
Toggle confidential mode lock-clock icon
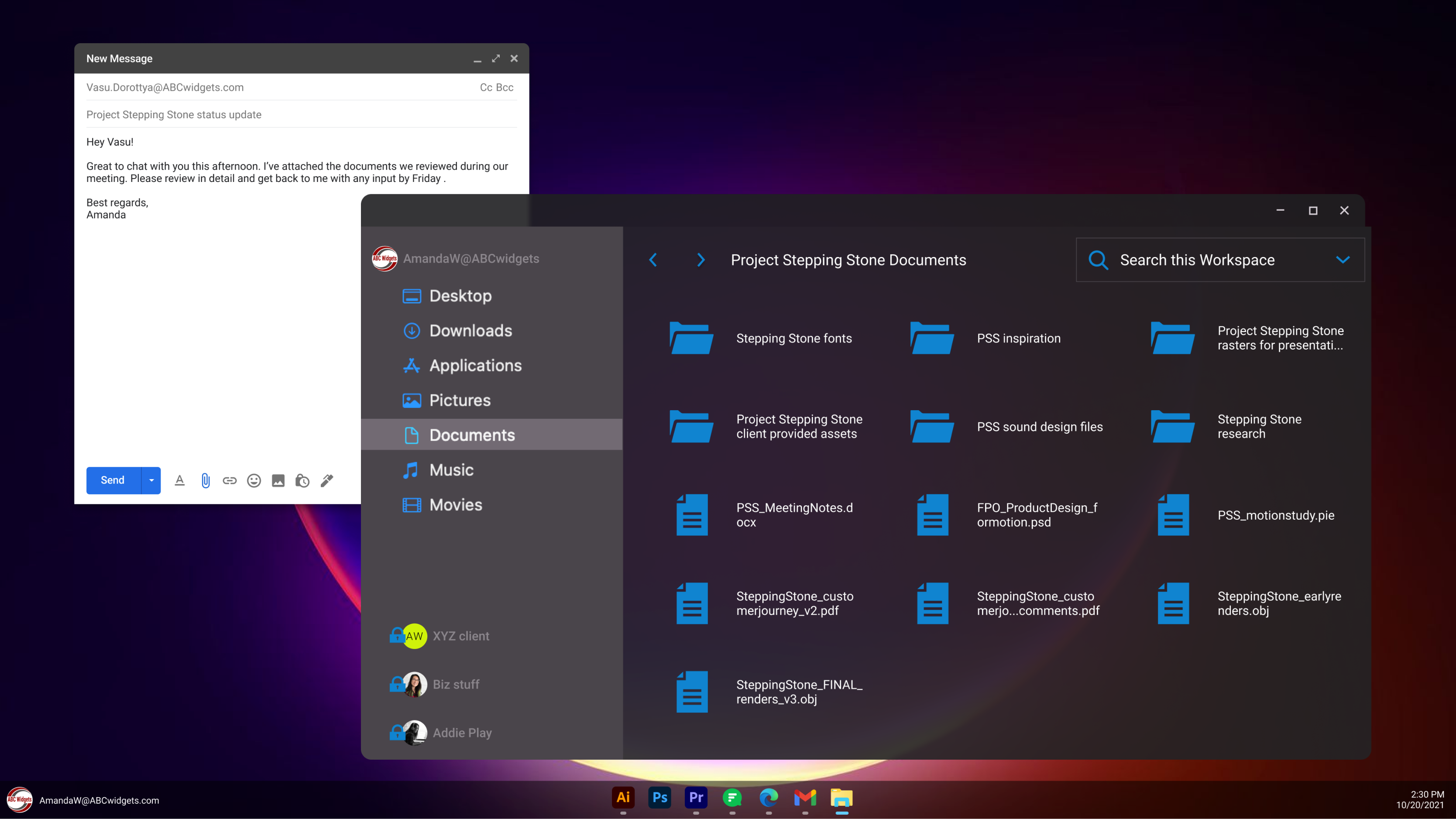(302, 480)
